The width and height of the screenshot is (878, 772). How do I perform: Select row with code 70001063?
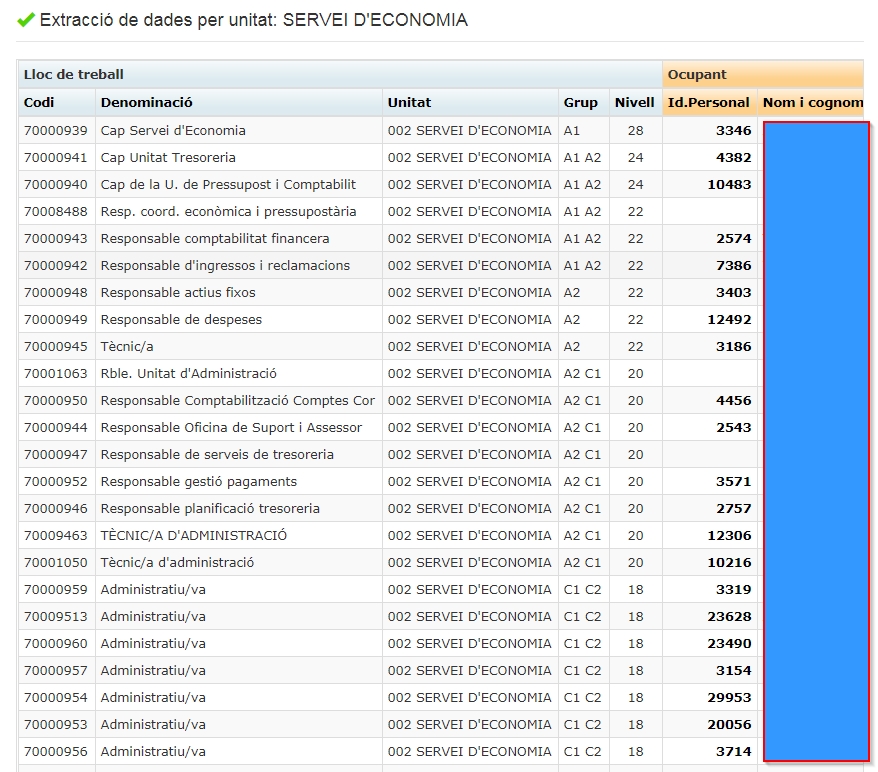click(56, 373)
